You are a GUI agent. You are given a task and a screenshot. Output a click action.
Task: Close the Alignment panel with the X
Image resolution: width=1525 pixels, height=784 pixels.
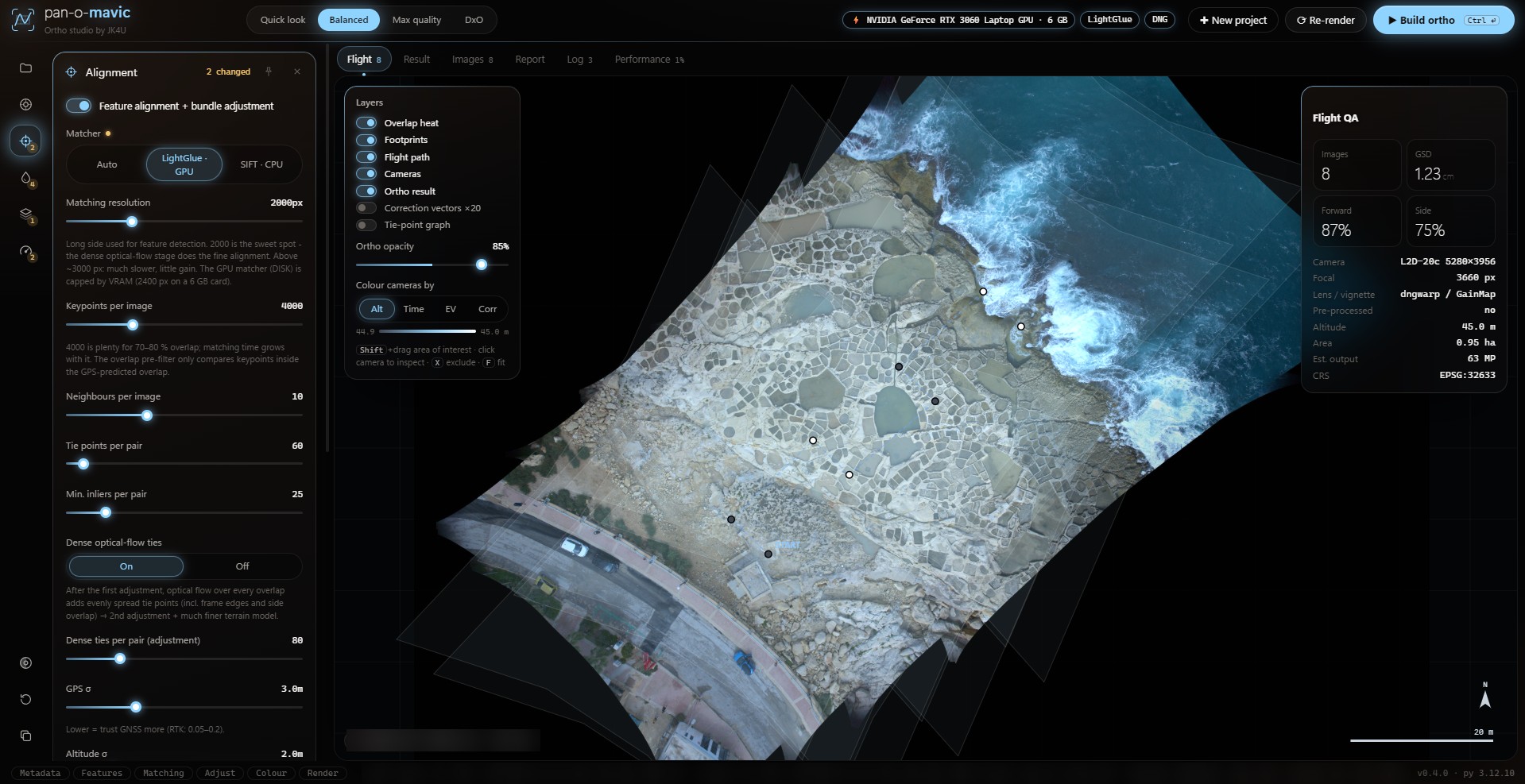(297, 71)
